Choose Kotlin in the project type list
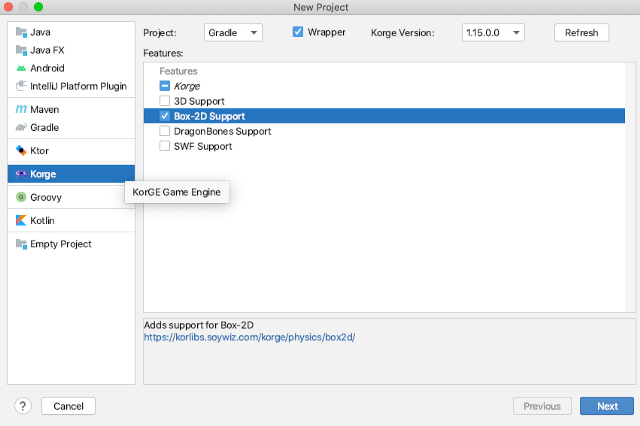The height and width of the screenshot is (426, 640). point(71,220)
